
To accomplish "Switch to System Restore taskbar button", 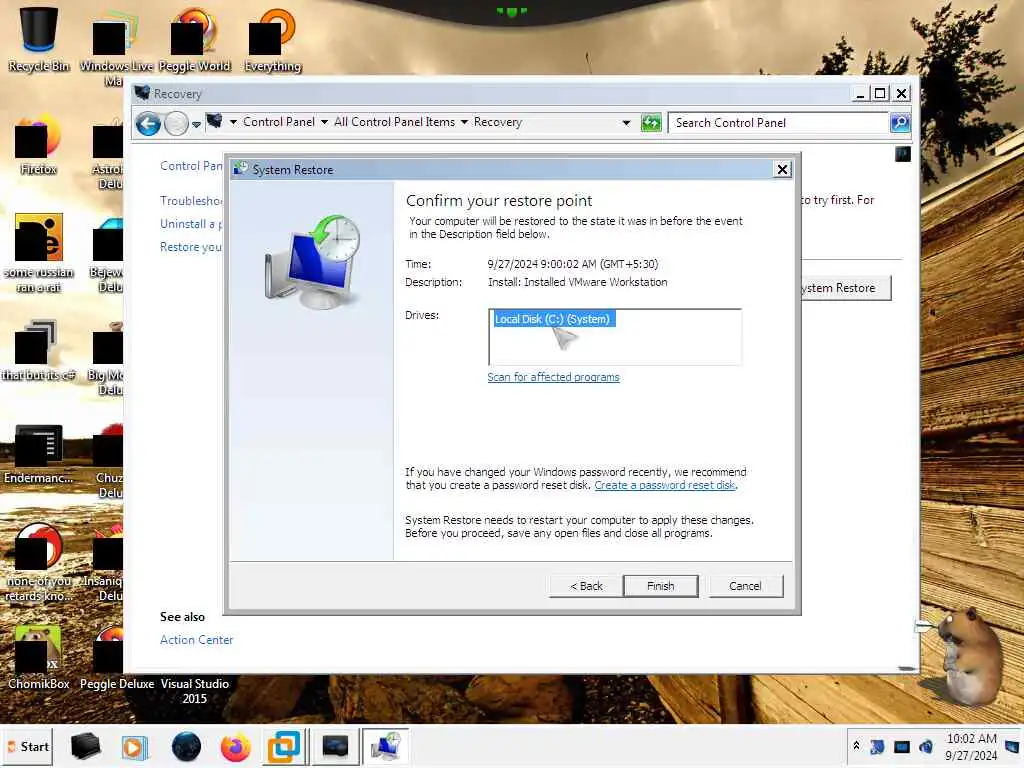I will point(385,746).
